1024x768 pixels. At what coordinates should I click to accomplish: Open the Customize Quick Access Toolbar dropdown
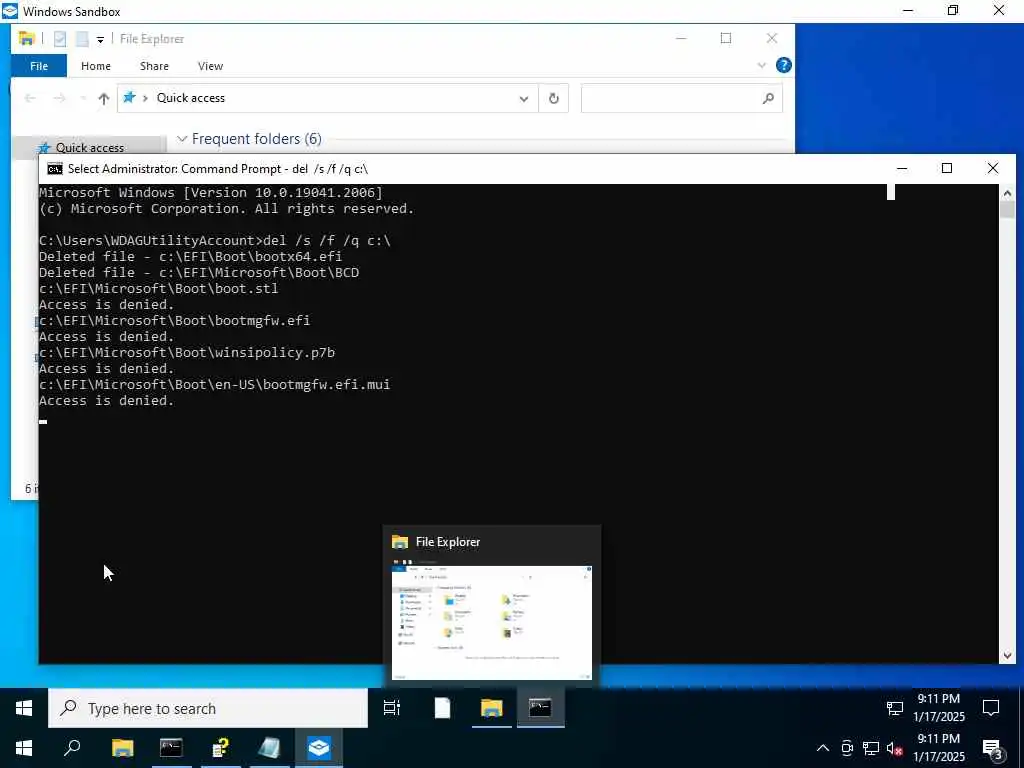[x=100, y=40]
